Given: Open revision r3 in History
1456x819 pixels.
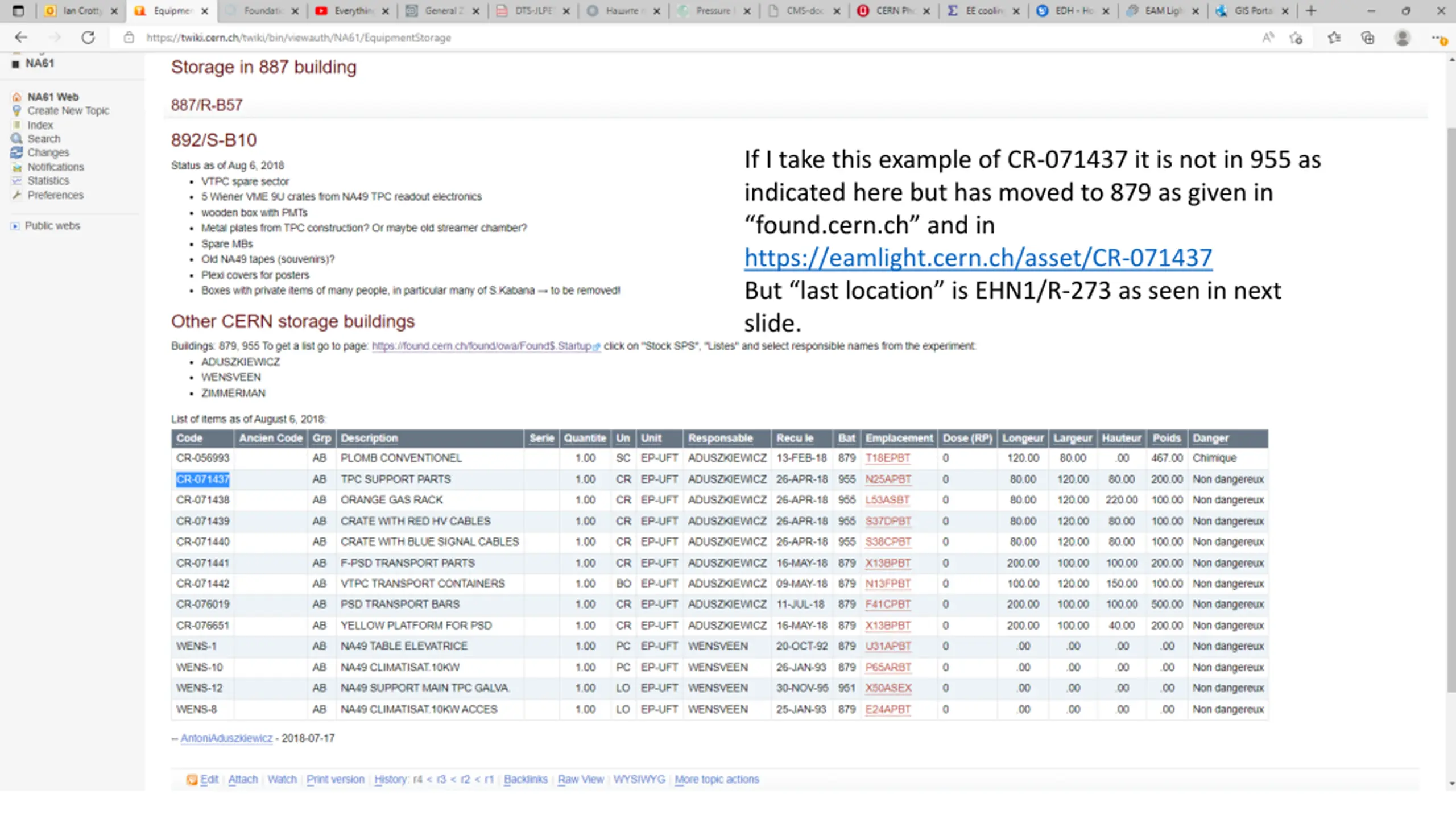Looking at the screenshot, I should (x=441, y=780).
